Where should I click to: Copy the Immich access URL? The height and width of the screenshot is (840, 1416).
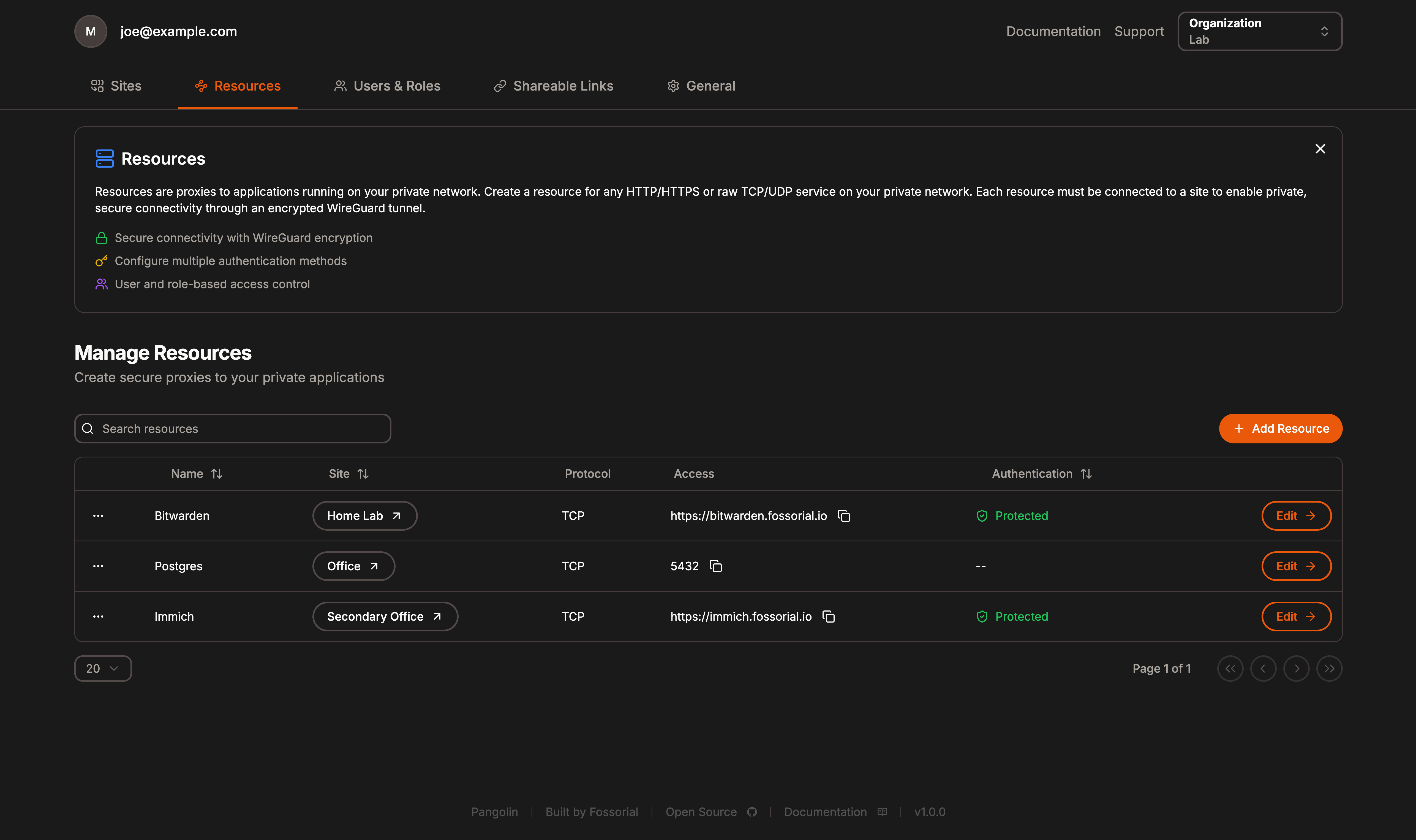pyautogui.click(x=829, y=617)
